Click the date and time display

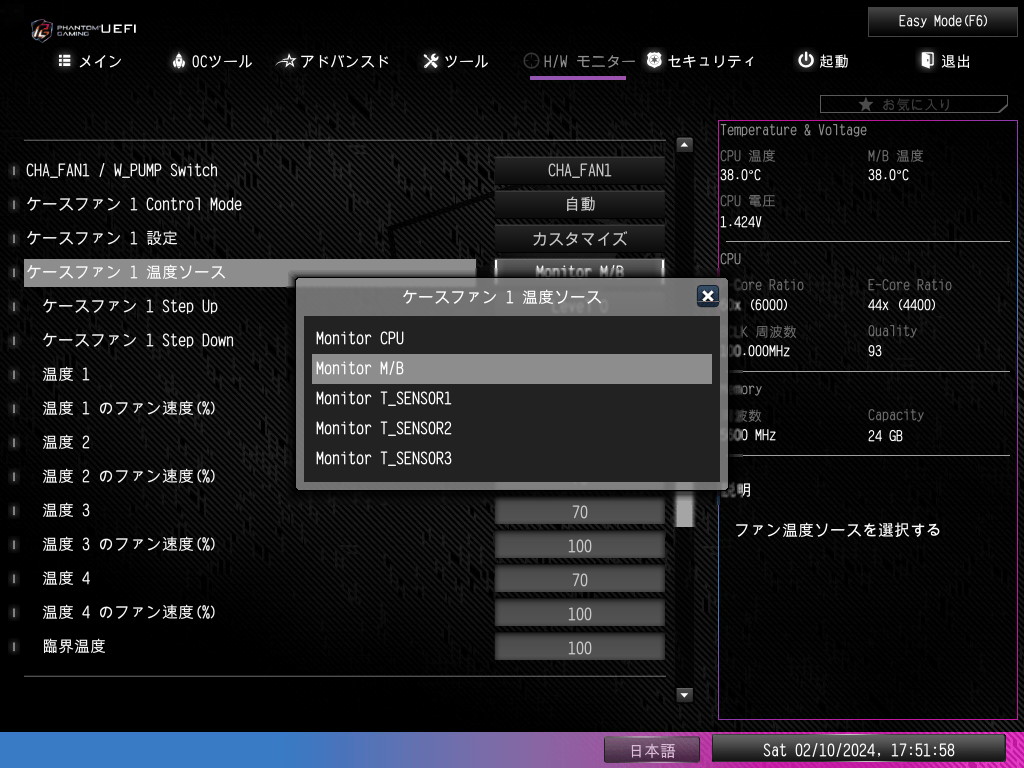[x=858, y=750]
